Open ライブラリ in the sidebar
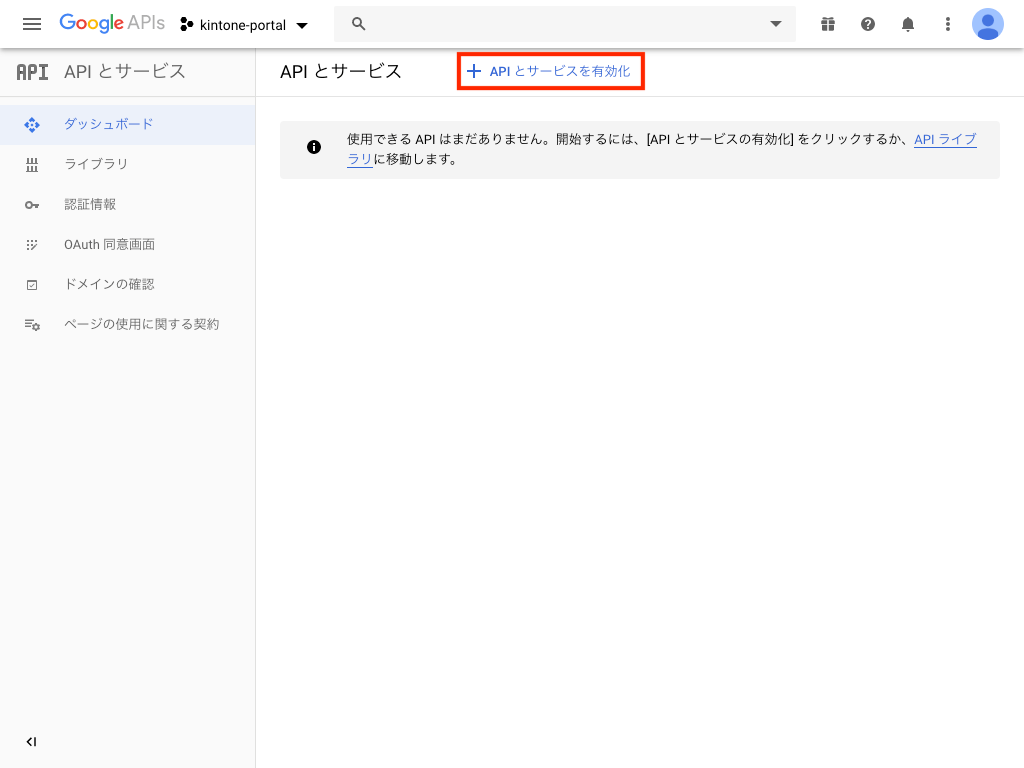This screenshot has height=768, width=1024. point(96,164)
